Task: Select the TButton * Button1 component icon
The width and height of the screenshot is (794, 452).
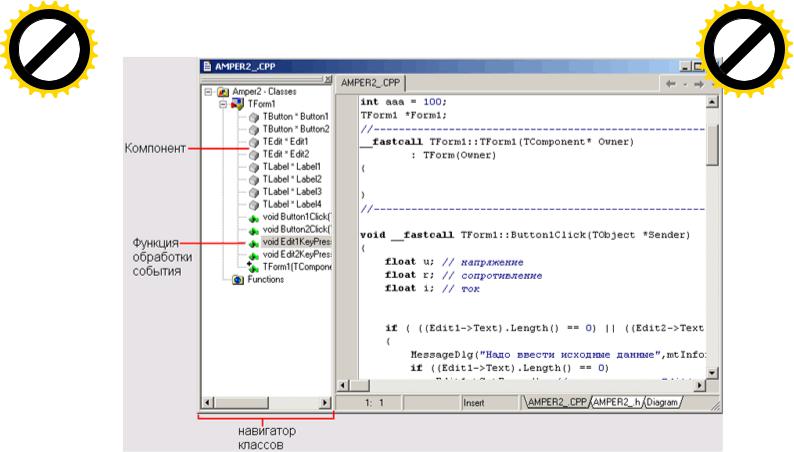Action: tap(253, 117)
